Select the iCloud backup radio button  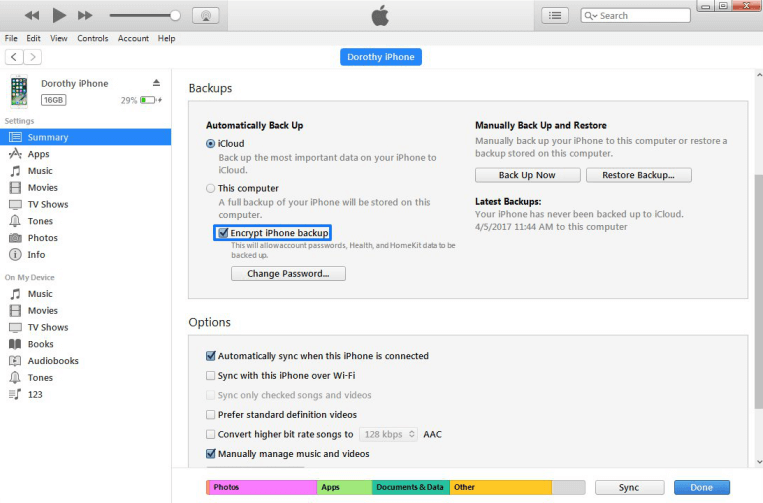[210, 144]
